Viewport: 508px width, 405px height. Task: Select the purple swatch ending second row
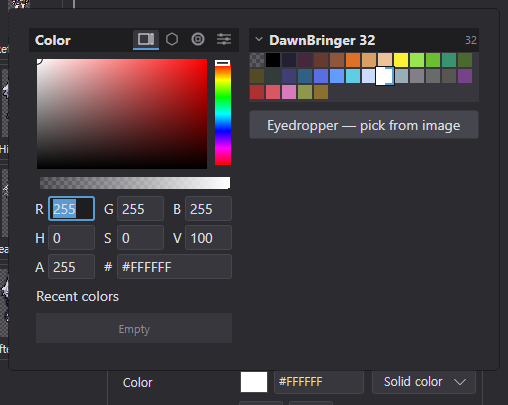tap(465, 76)
